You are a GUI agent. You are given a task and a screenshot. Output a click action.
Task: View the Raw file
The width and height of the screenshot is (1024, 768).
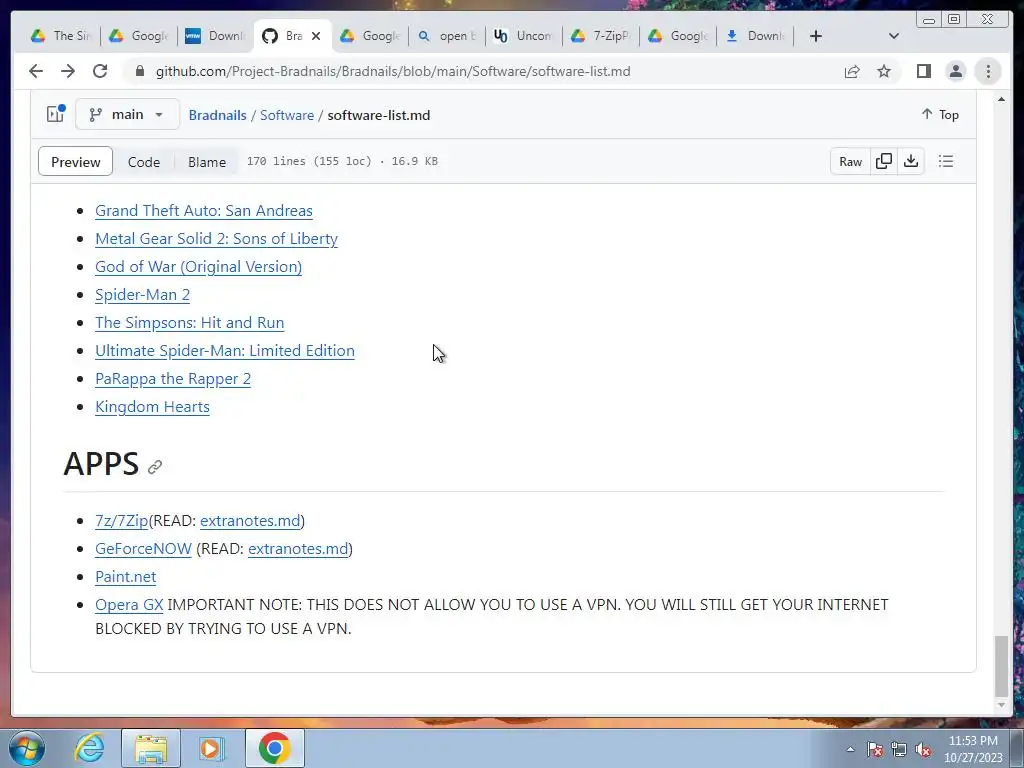(850, 161)
